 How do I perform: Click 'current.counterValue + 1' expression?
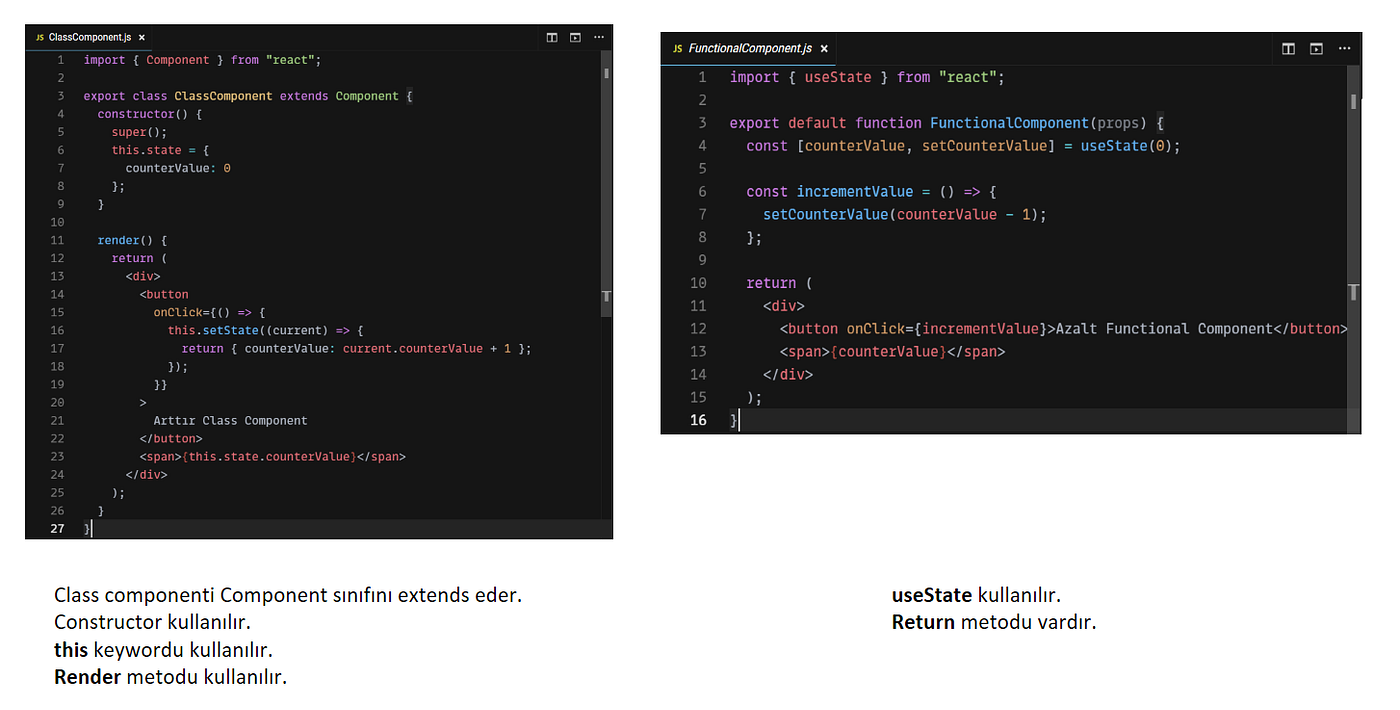pos(427,348)
